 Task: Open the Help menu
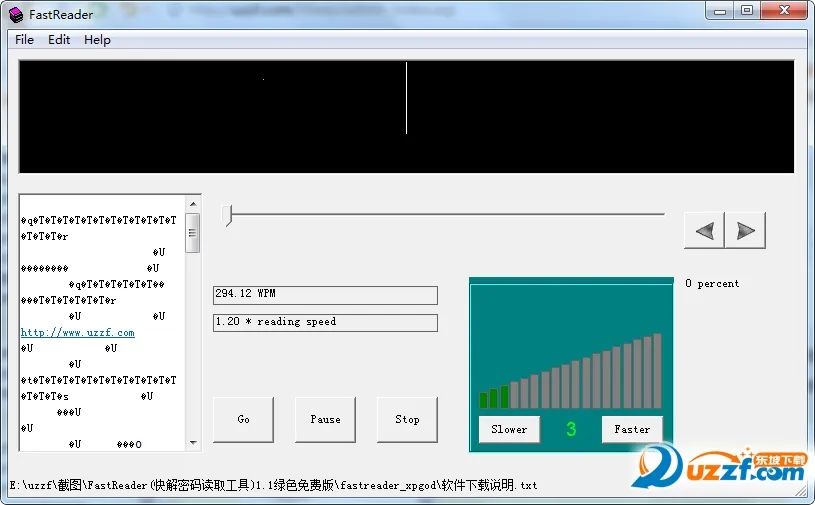coord(97,40)
